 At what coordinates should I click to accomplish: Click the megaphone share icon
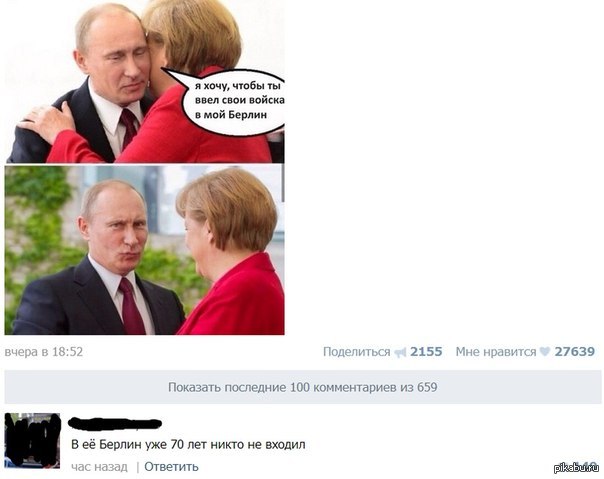click(401, 352)
